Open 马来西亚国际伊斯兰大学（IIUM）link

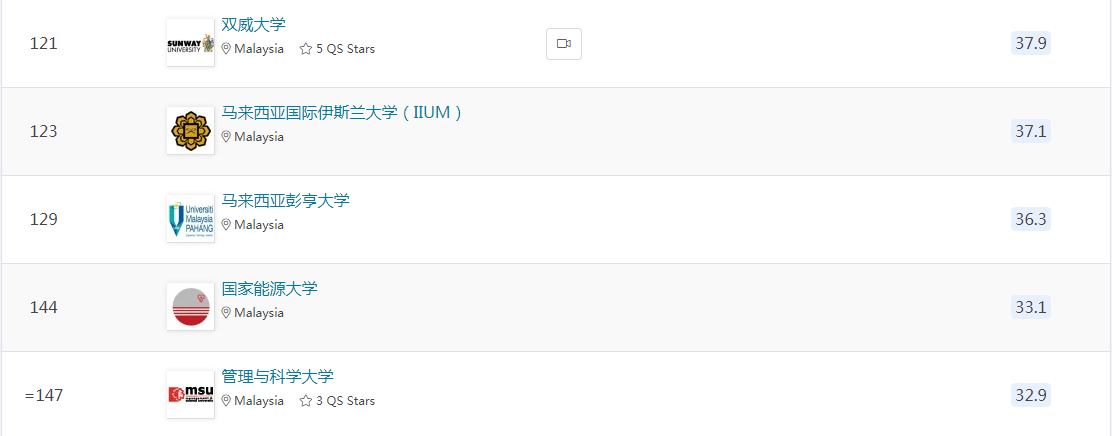coord(343,113)
